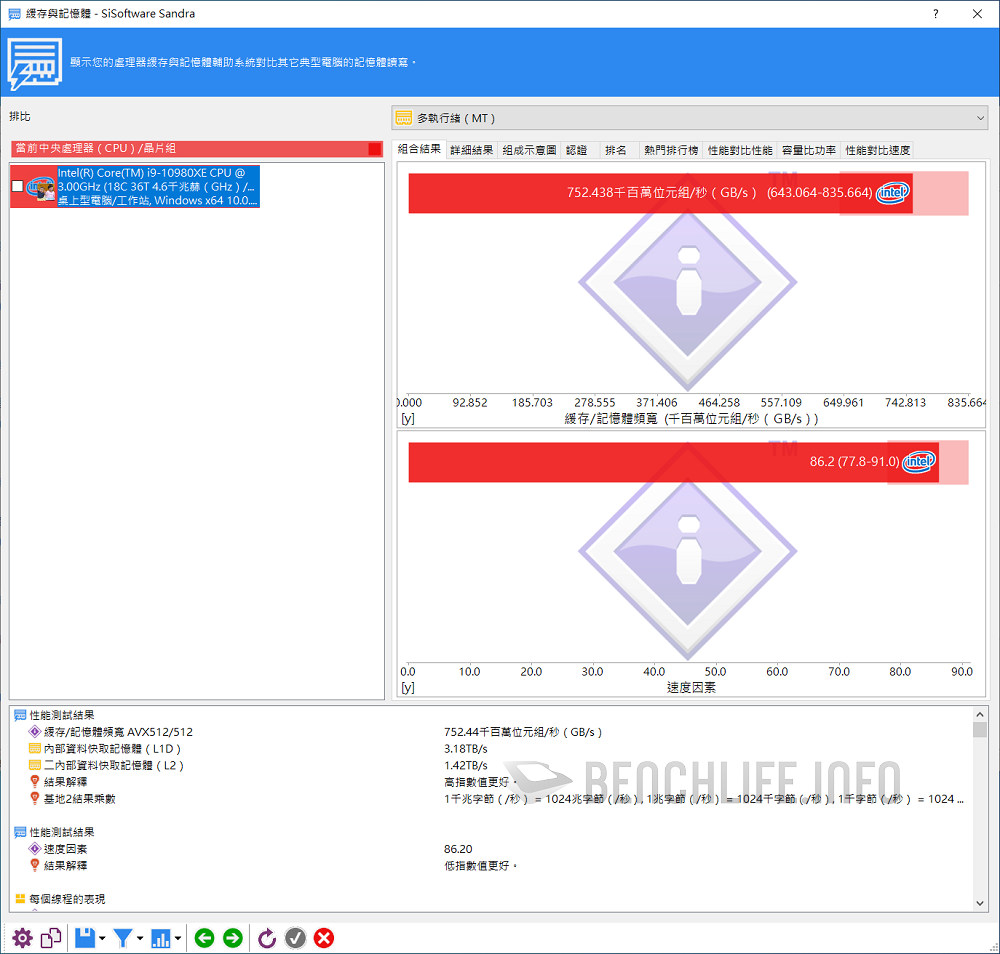Expand the chart icon dropdown arrow

coord(178,939)
